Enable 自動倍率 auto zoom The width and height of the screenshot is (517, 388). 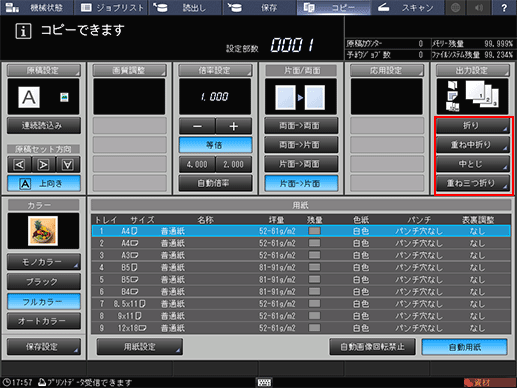[x=215, y=183]
